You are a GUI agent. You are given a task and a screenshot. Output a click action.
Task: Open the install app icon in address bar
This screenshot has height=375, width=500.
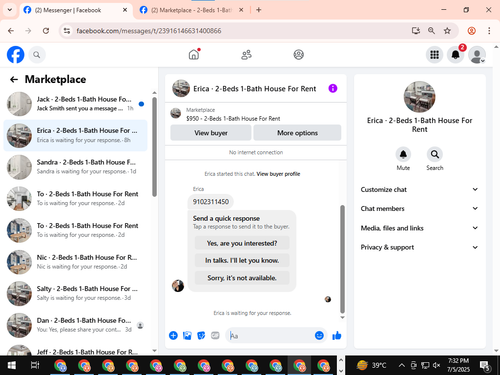click(x=415, y=31)
